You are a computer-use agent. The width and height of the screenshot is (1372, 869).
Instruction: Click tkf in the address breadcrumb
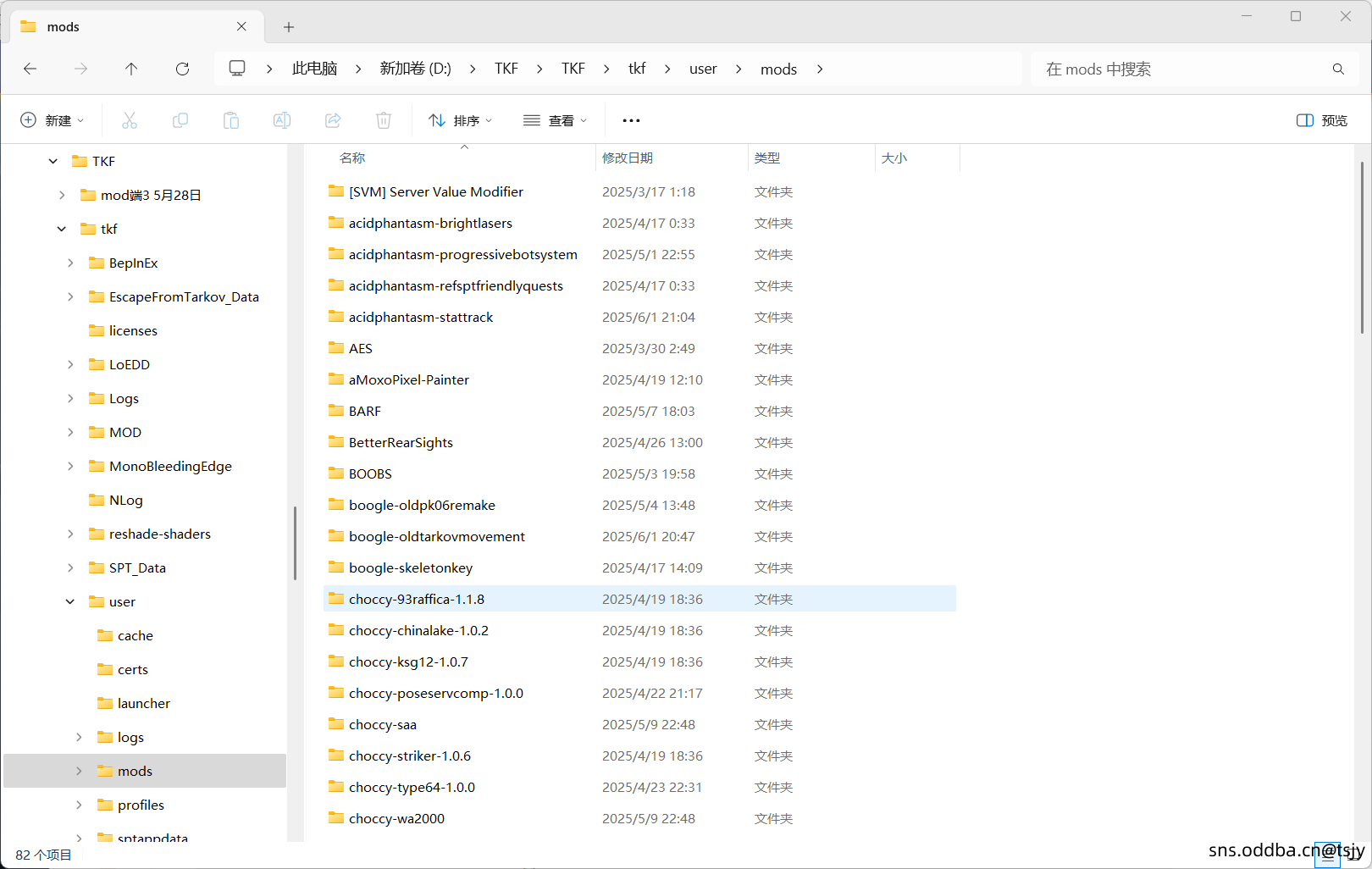point(637,69)
